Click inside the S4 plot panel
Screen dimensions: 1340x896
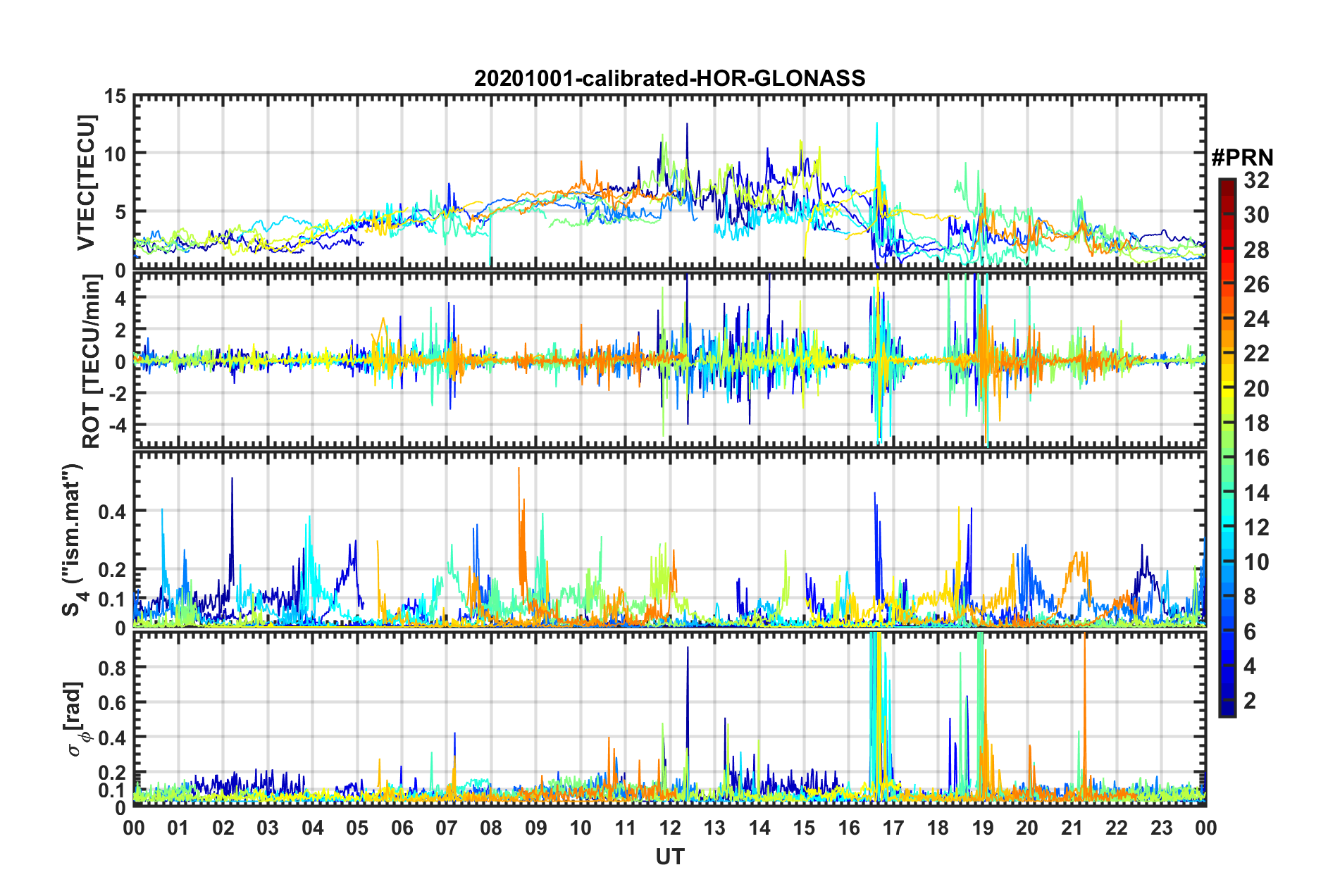tap(669, 540)
